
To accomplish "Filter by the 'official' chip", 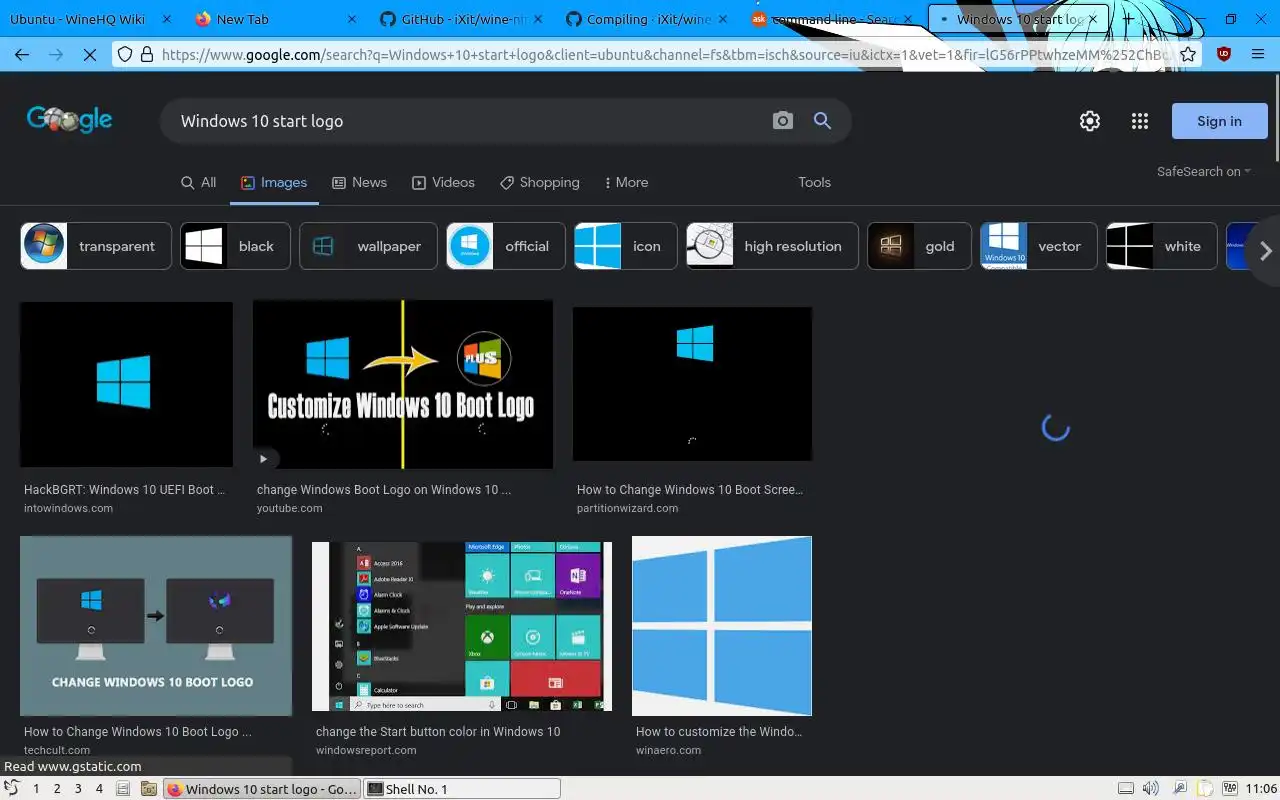I will (x=506, y=246).
